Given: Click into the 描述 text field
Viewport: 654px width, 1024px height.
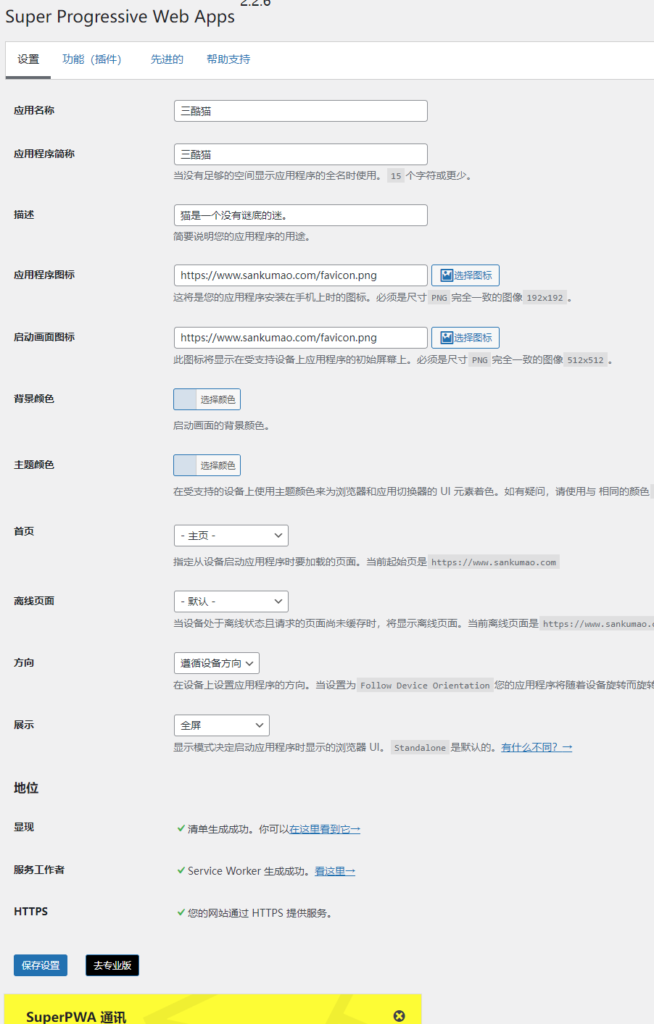Looking at the screenshot, I should pos(300,215).
